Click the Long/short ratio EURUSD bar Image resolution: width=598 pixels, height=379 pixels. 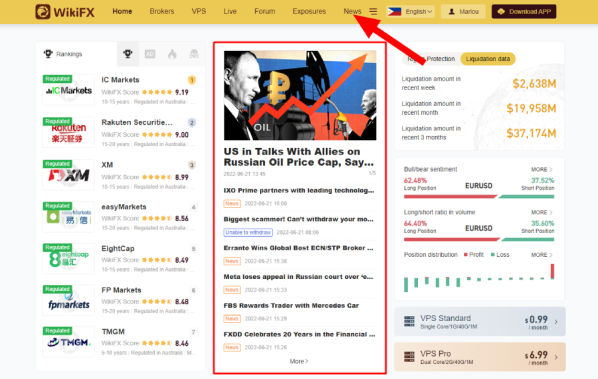tap(479, 239)
